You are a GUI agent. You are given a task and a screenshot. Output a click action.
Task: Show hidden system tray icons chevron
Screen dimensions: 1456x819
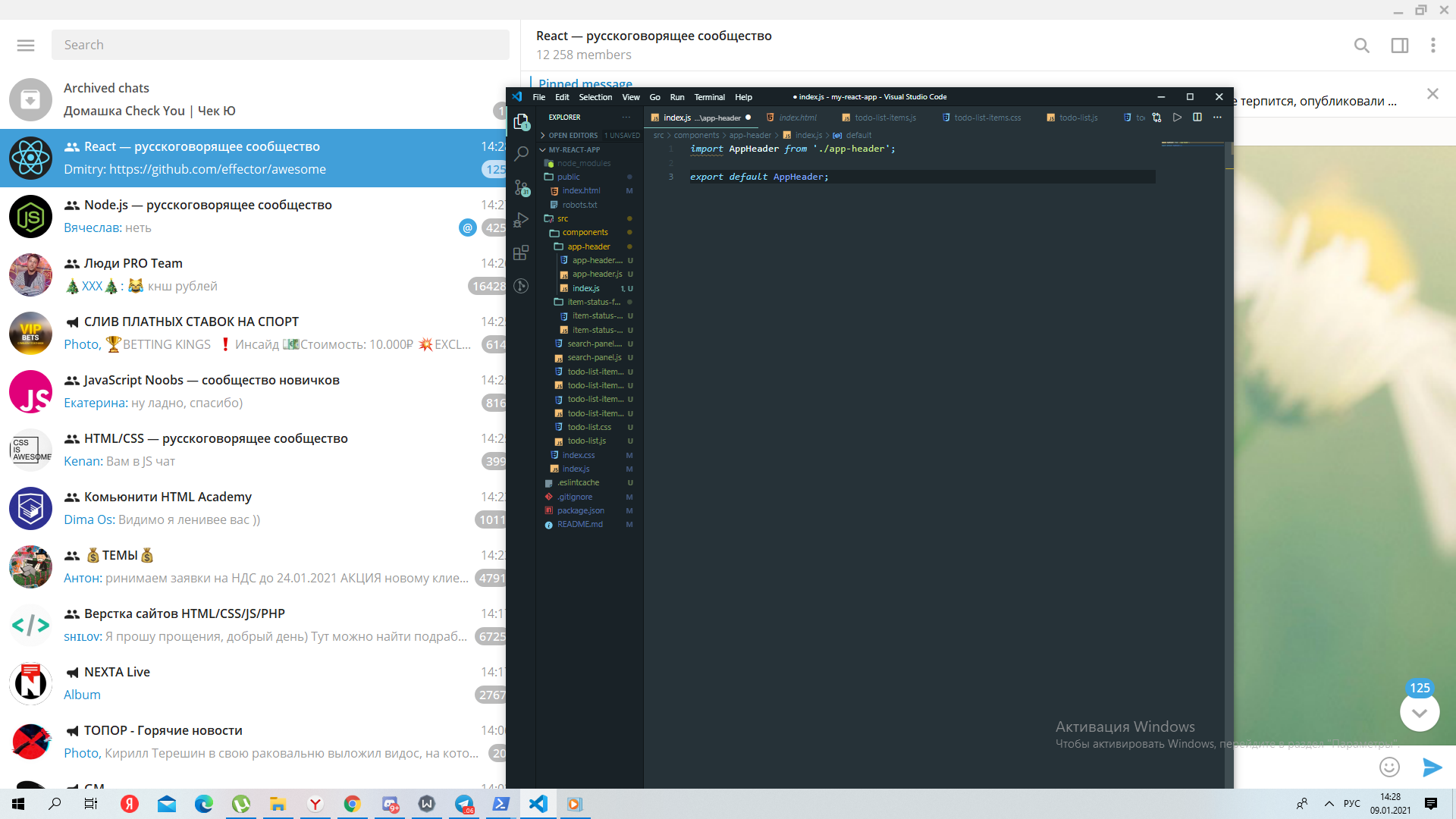[1329, 804]
